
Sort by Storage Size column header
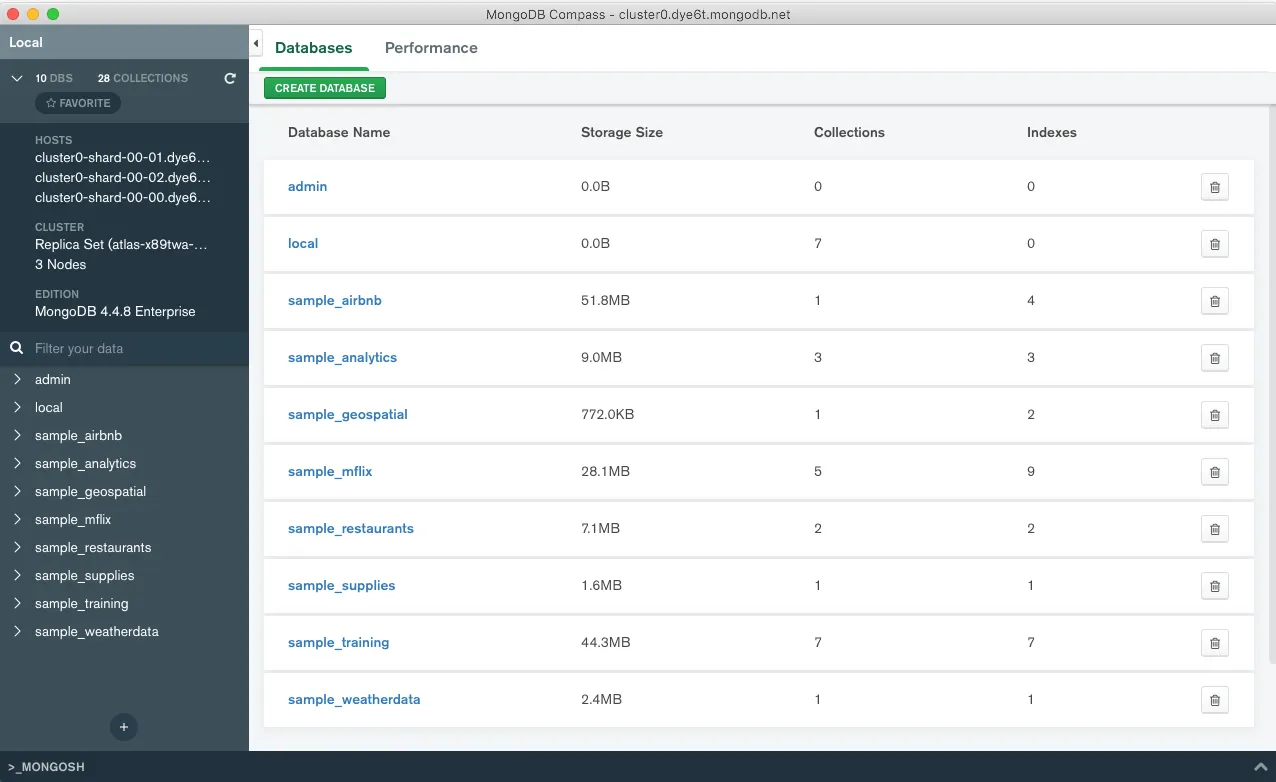click(x=622, y=132)
